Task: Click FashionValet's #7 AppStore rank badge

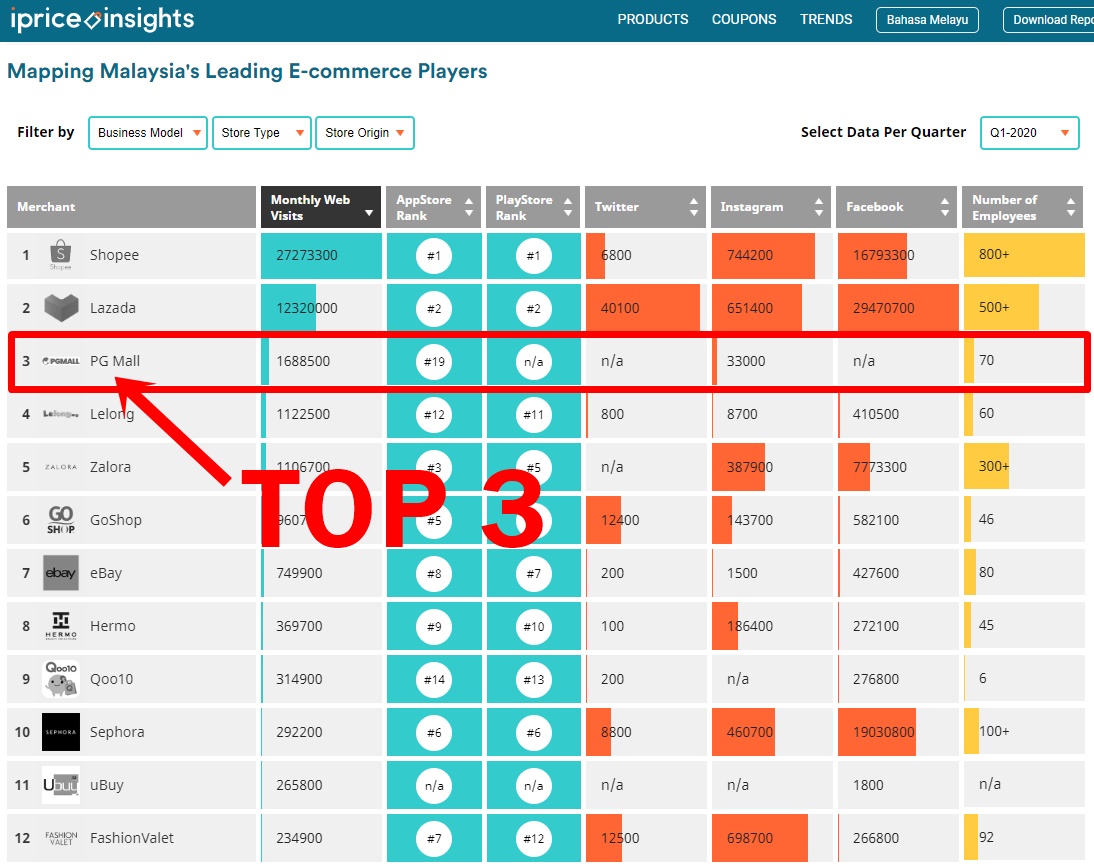Action: tap(434, 839)
